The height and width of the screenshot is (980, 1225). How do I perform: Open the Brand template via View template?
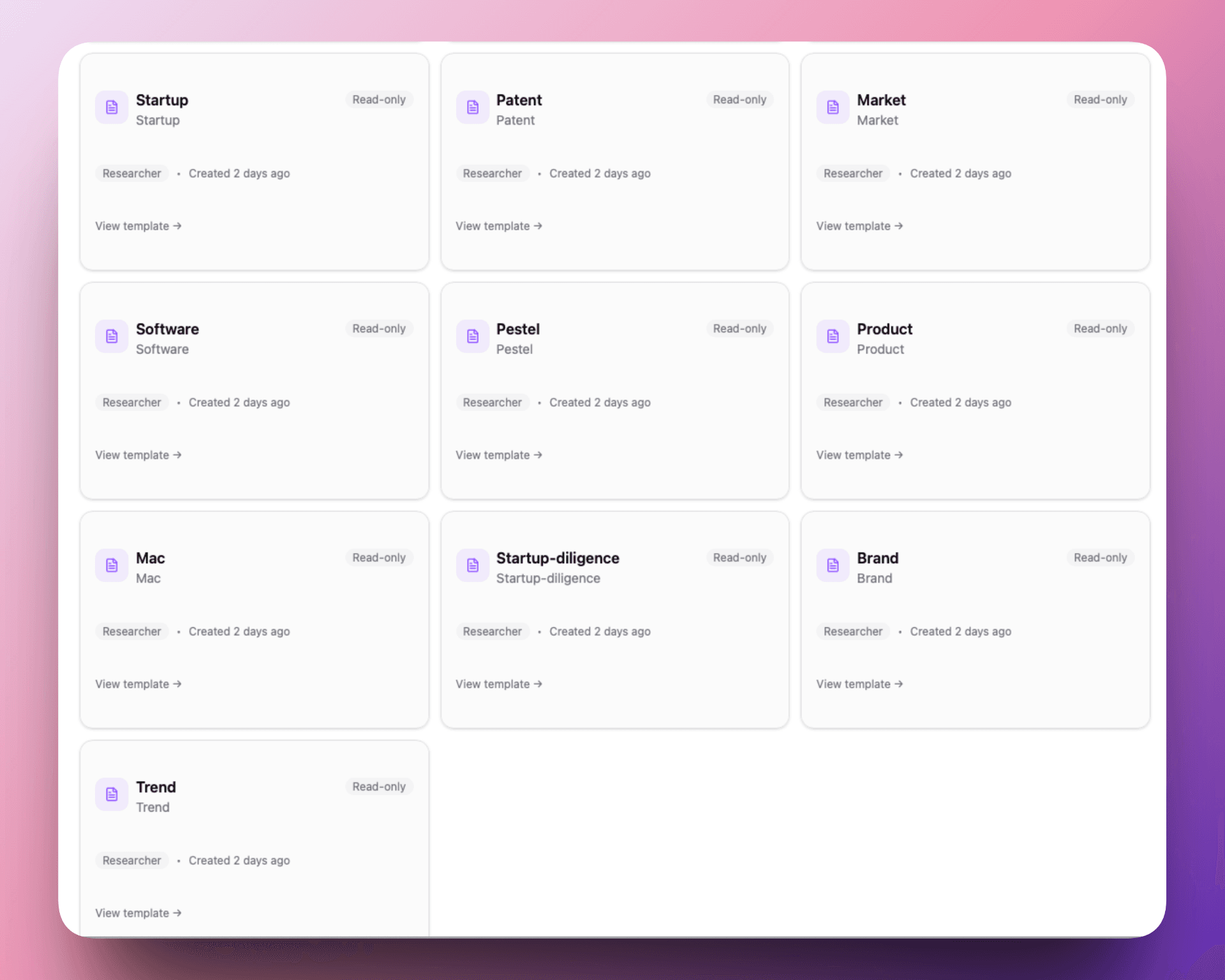tap(859, 683)
